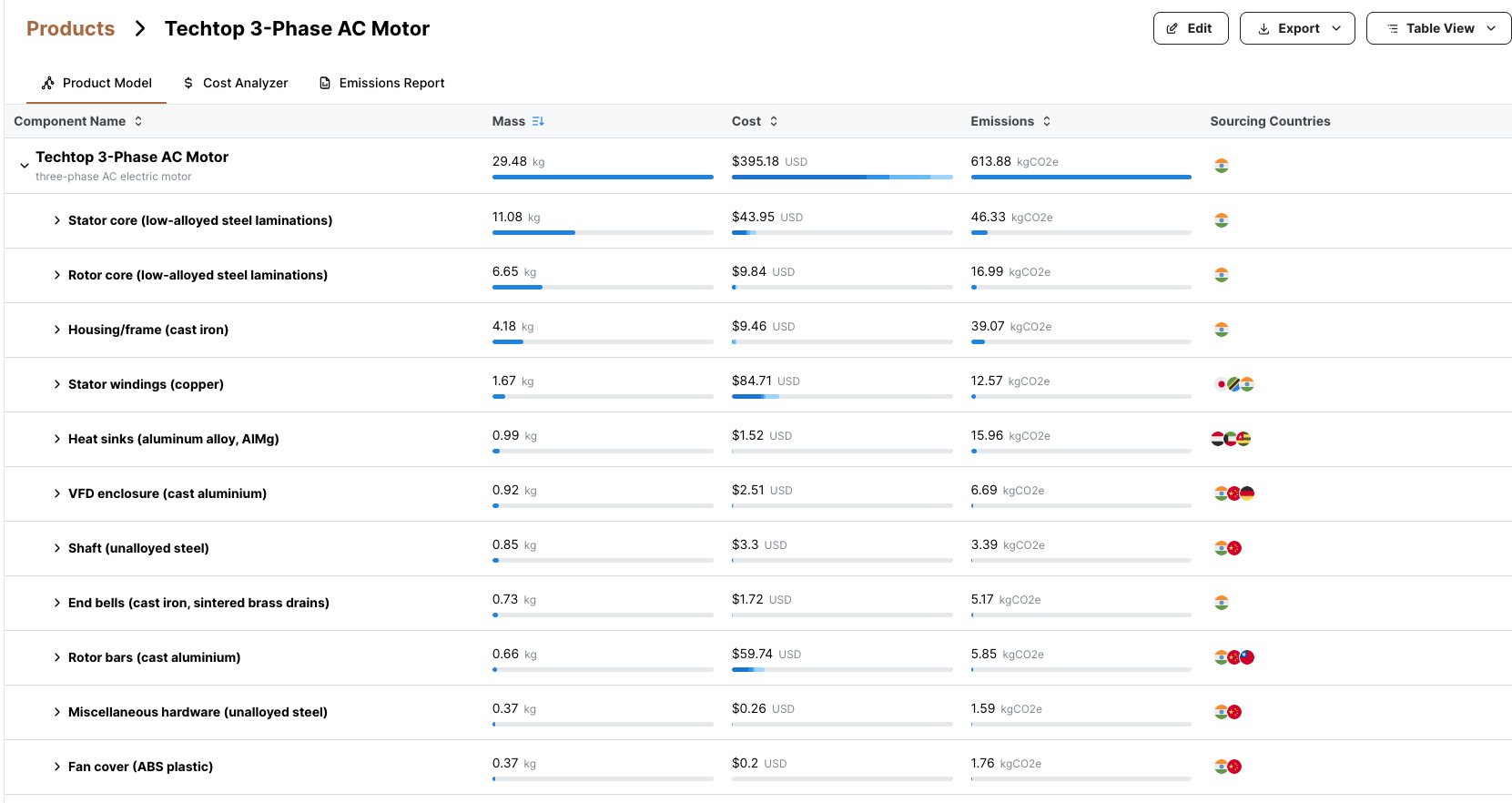The width and height of the screenshot is (1512, 803).
Task: Expand the VFD enclosure row
Action: pyautogui.click(x=57, y=493)
